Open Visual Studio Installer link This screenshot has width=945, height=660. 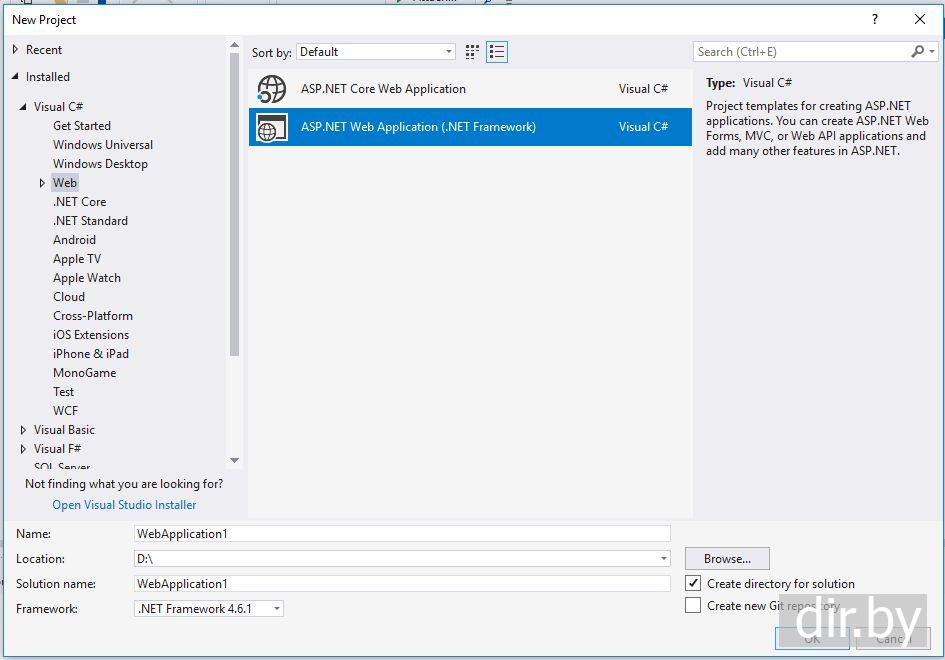124,505
